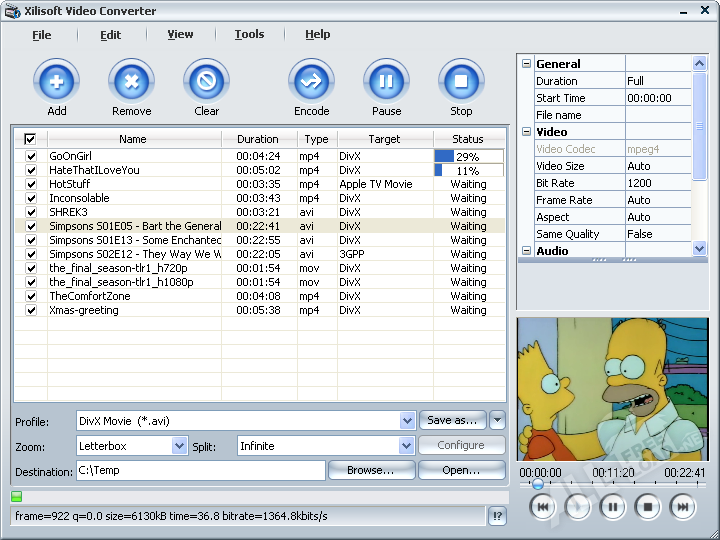720x540 pixels.
Task: Jump to previous in preview player
Action: (x=542, y=507)
